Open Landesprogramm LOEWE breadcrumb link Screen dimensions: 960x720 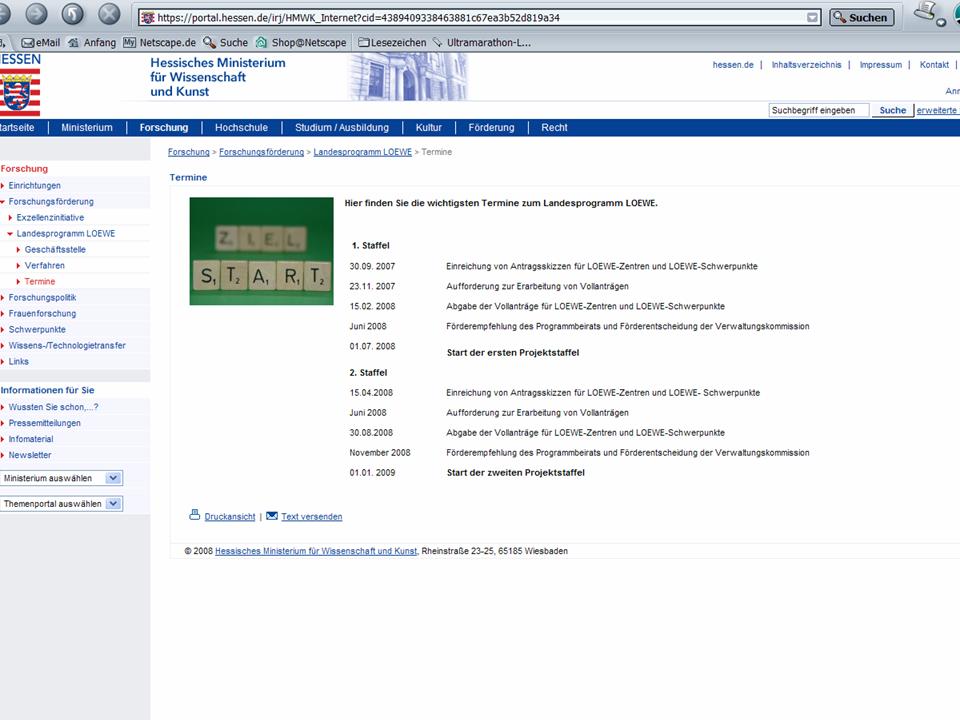tap(362, 152)
